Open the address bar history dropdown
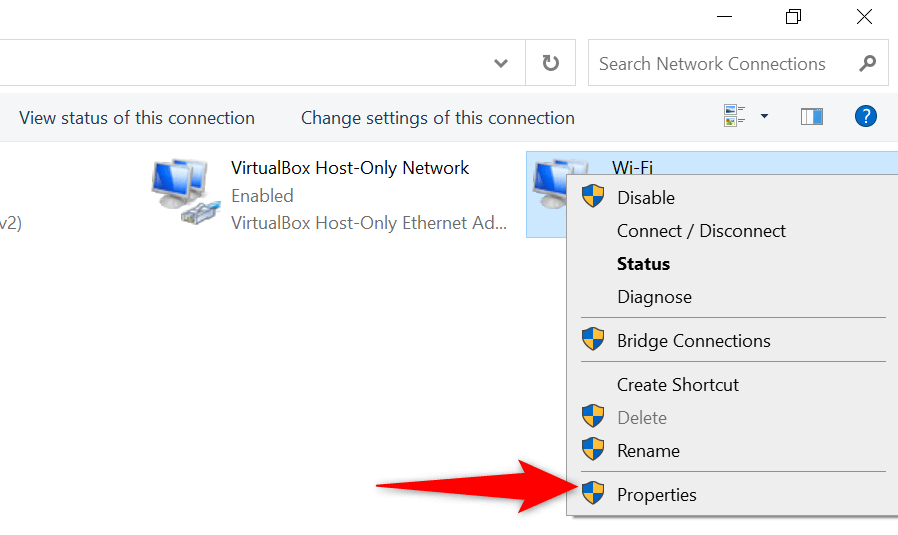 pos(502,64)
